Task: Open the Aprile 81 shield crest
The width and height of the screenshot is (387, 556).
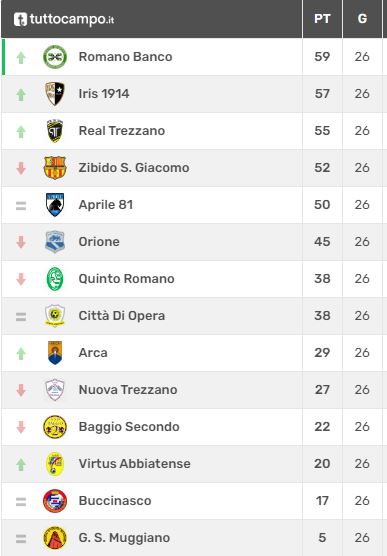Action: tap(55, 205)
